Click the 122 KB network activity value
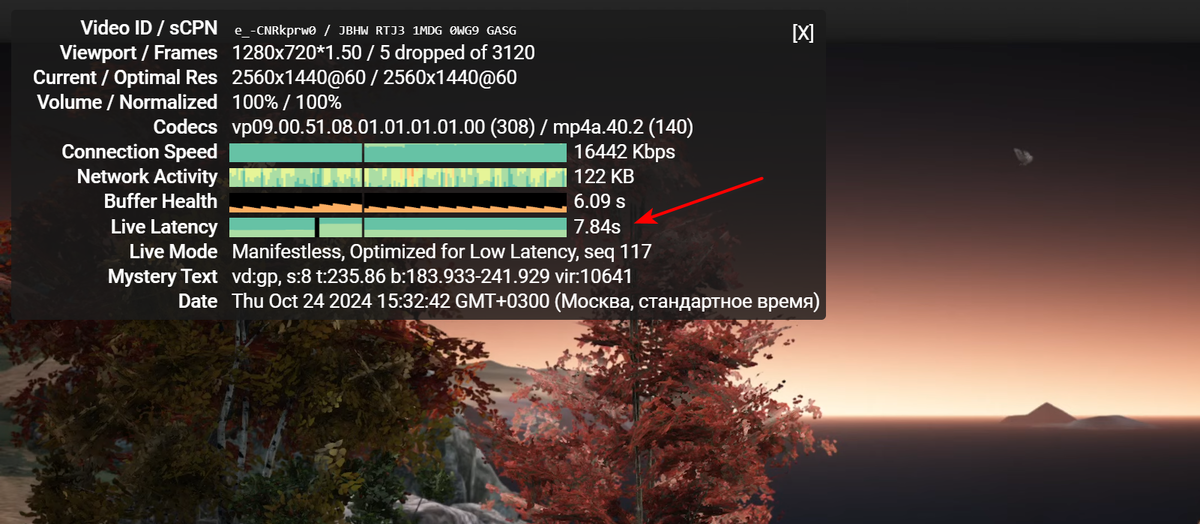This screenshot has width=1200, height=524. [605, 177]
